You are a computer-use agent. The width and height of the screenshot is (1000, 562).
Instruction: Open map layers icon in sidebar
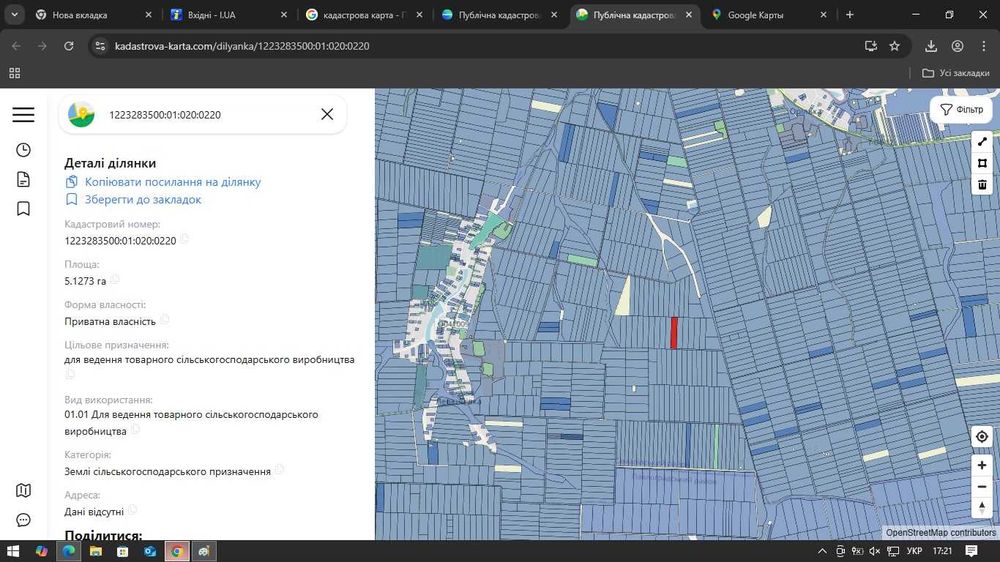coord(23,490)
